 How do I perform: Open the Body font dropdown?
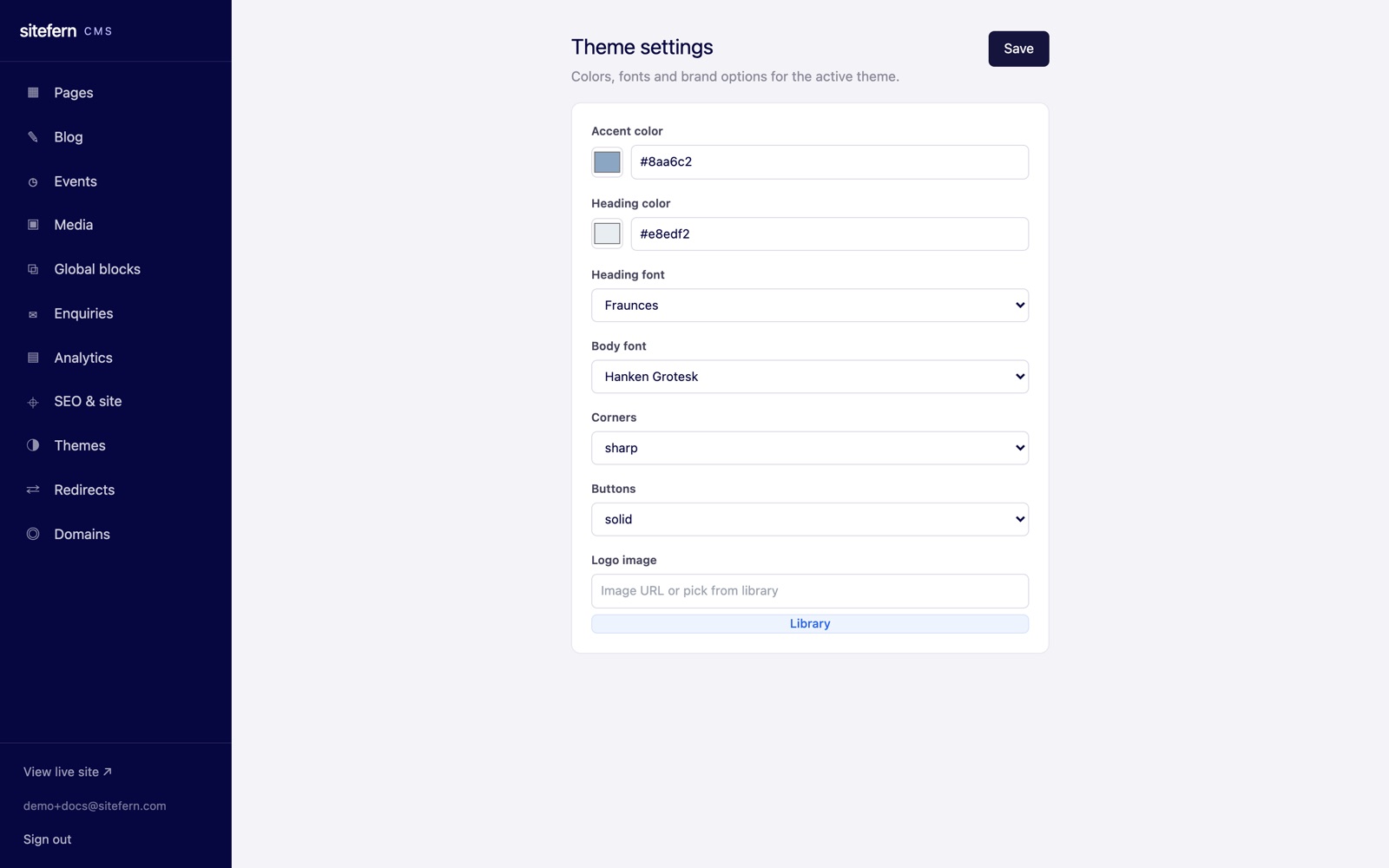(810, 377)
